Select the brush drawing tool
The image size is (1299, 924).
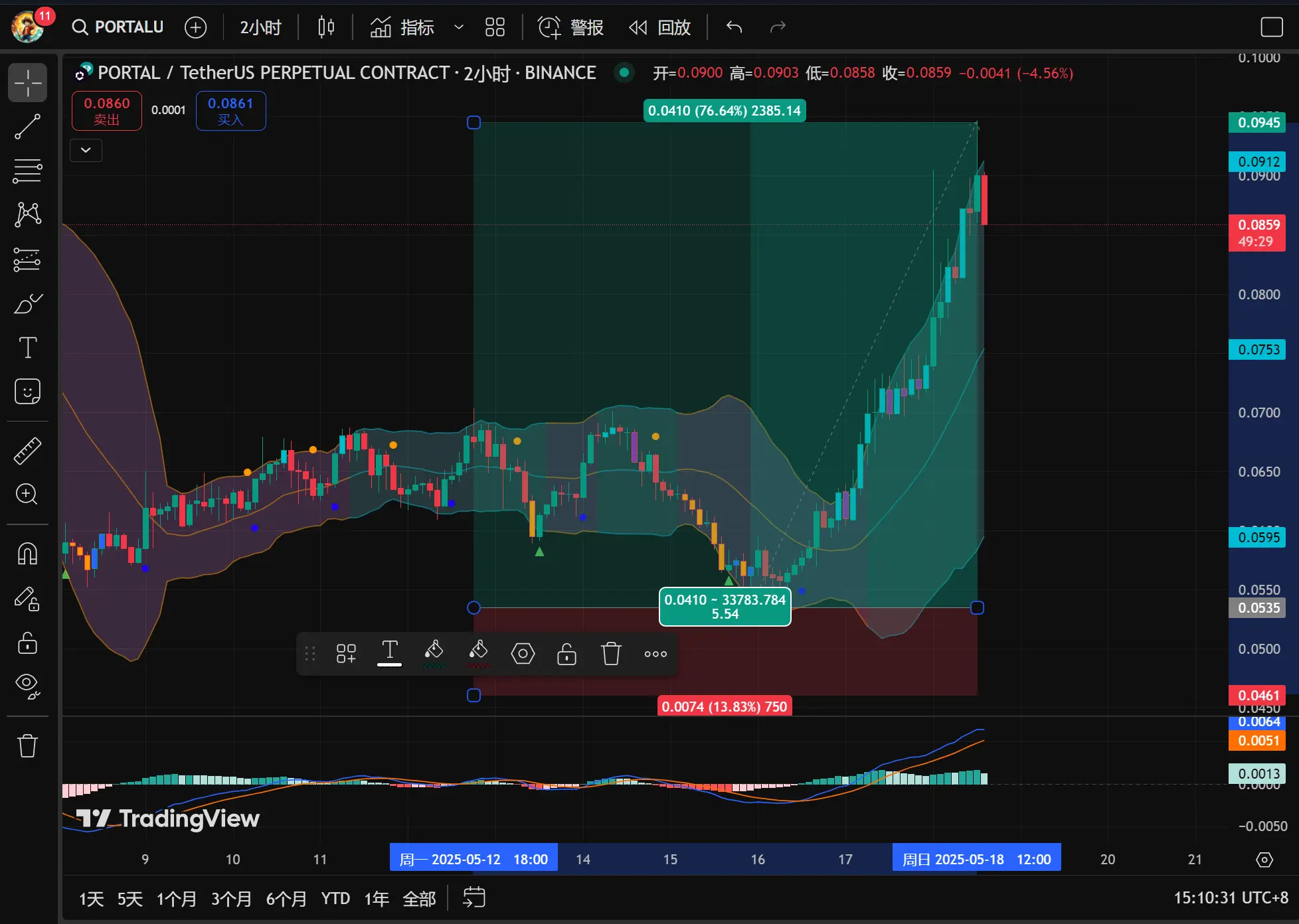pos(27,303)
